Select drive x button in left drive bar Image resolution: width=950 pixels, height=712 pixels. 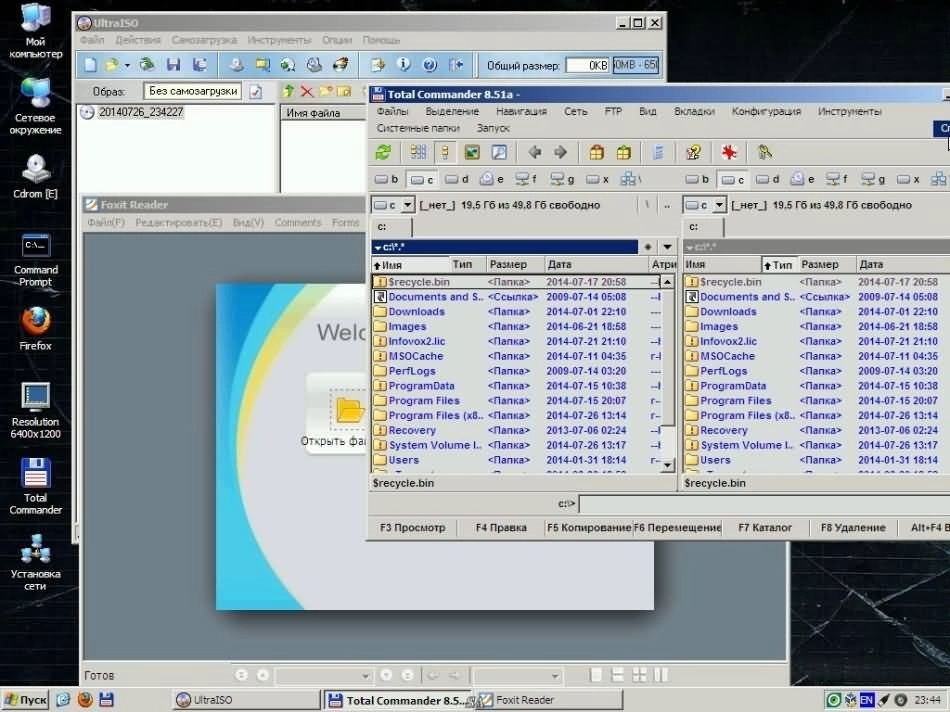(x=597, y=179)
